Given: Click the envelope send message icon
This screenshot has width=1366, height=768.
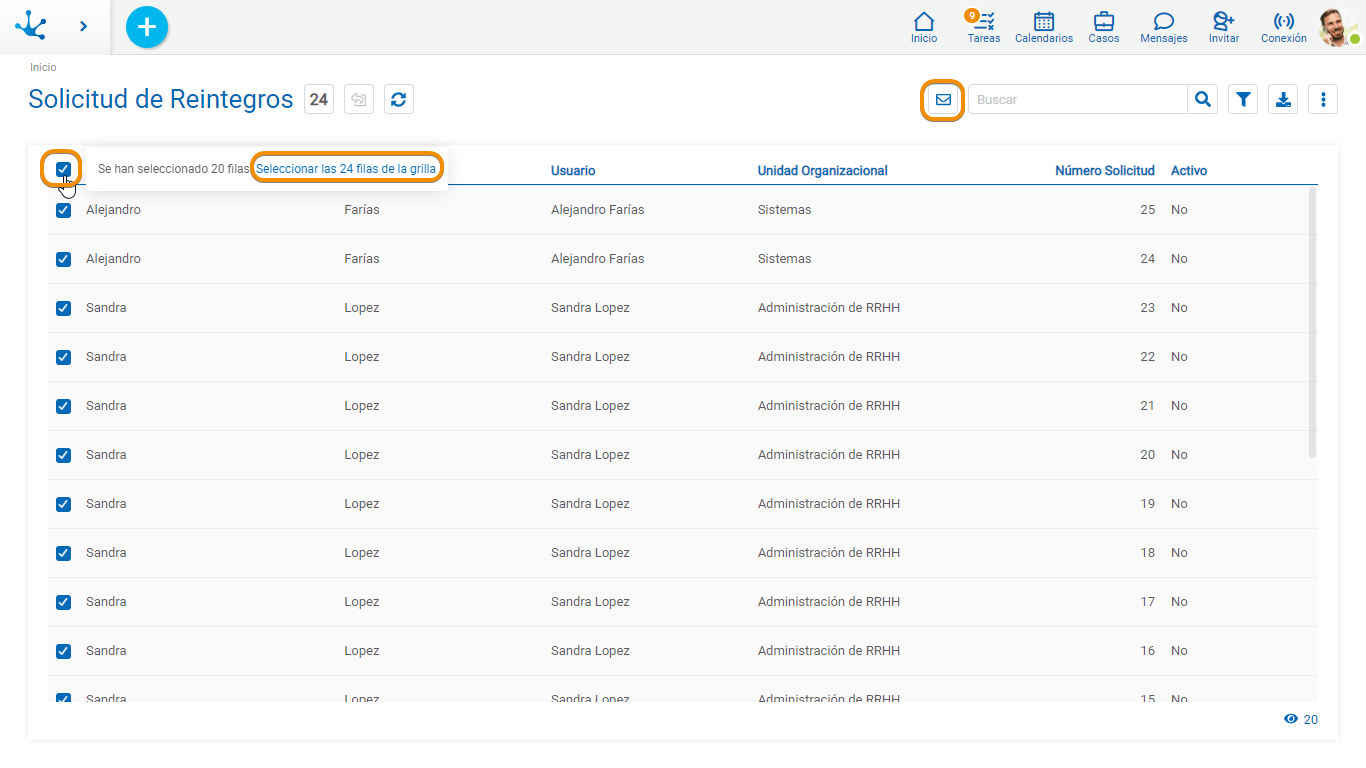Looking at the screenshot, I should coord(943,100).
